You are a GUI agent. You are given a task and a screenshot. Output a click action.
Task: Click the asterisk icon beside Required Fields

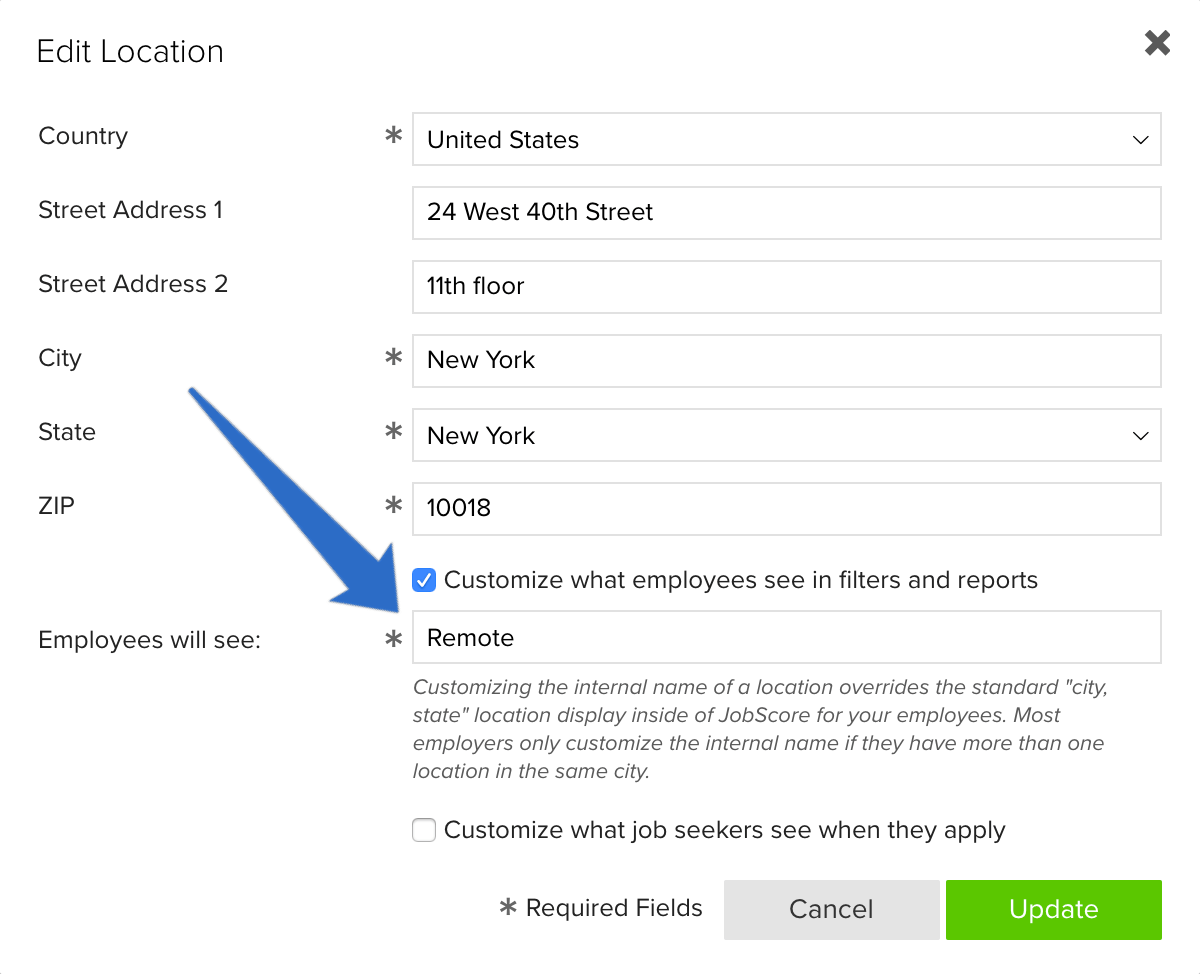point(508,907)
